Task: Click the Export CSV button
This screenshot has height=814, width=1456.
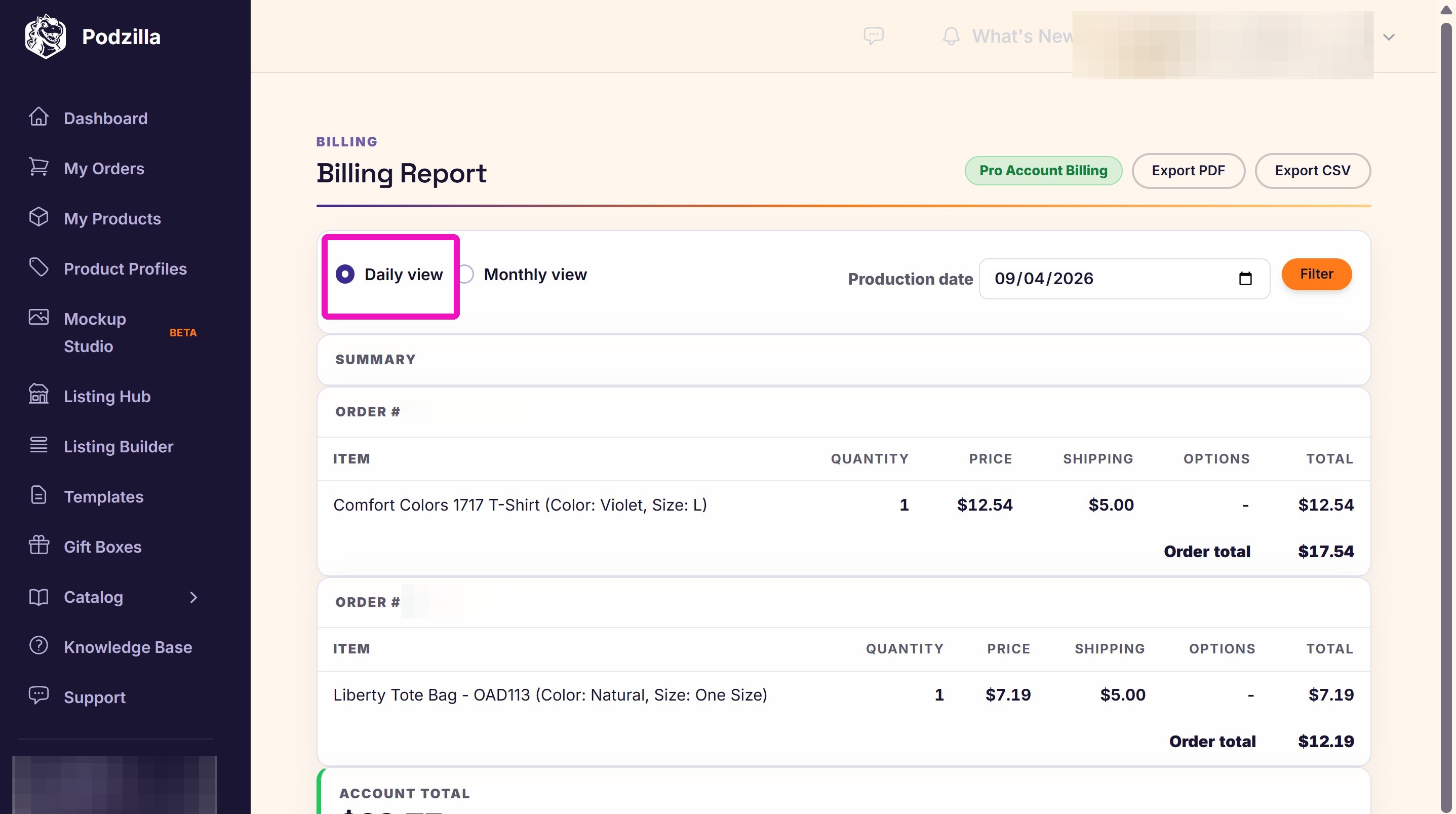Action: 1313,170
